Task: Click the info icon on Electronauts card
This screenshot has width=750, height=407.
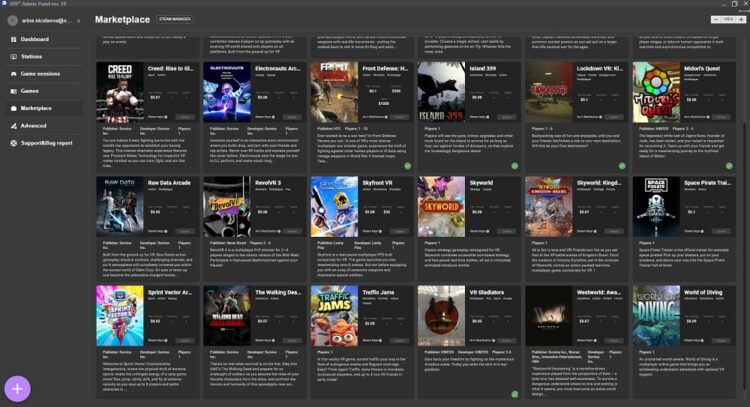Action: (274, 117)
